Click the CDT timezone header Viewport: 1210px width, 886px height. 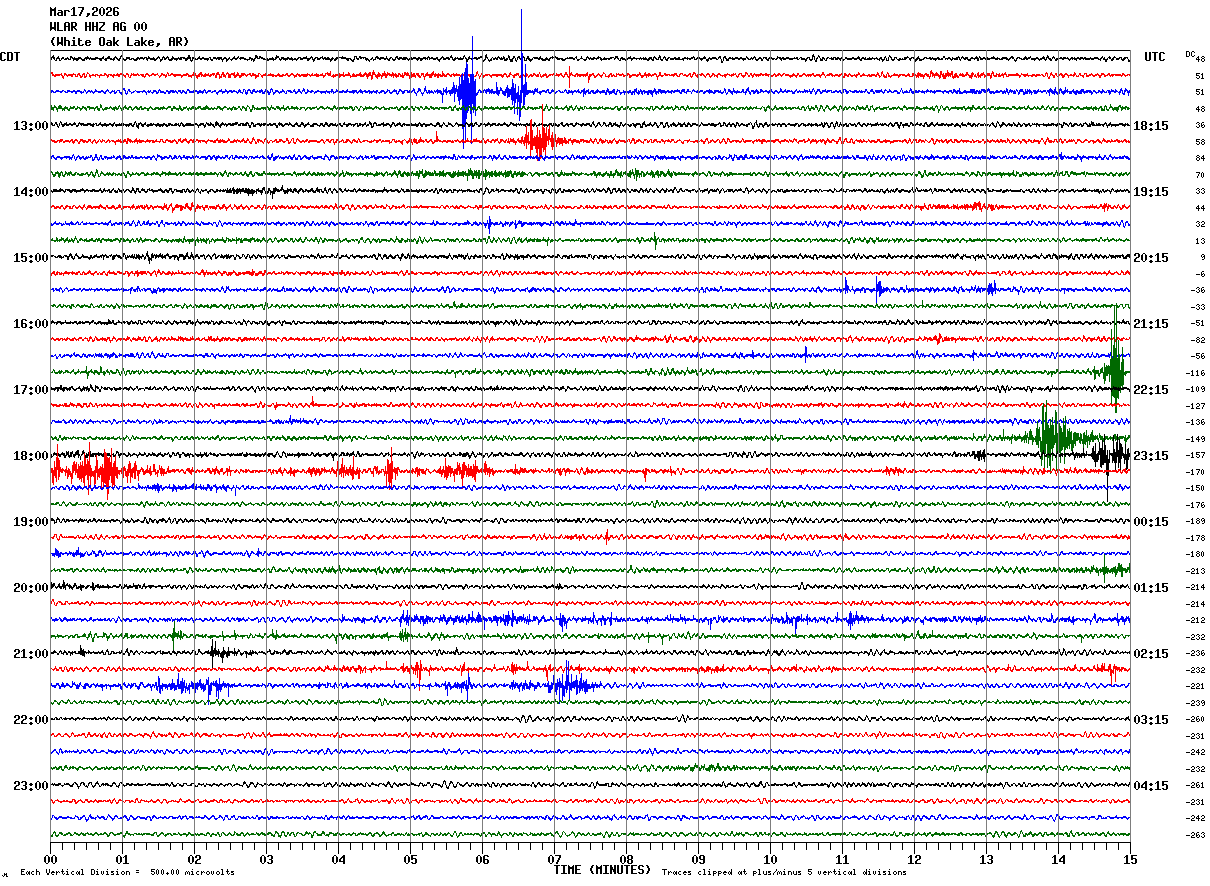coord(11,57)
